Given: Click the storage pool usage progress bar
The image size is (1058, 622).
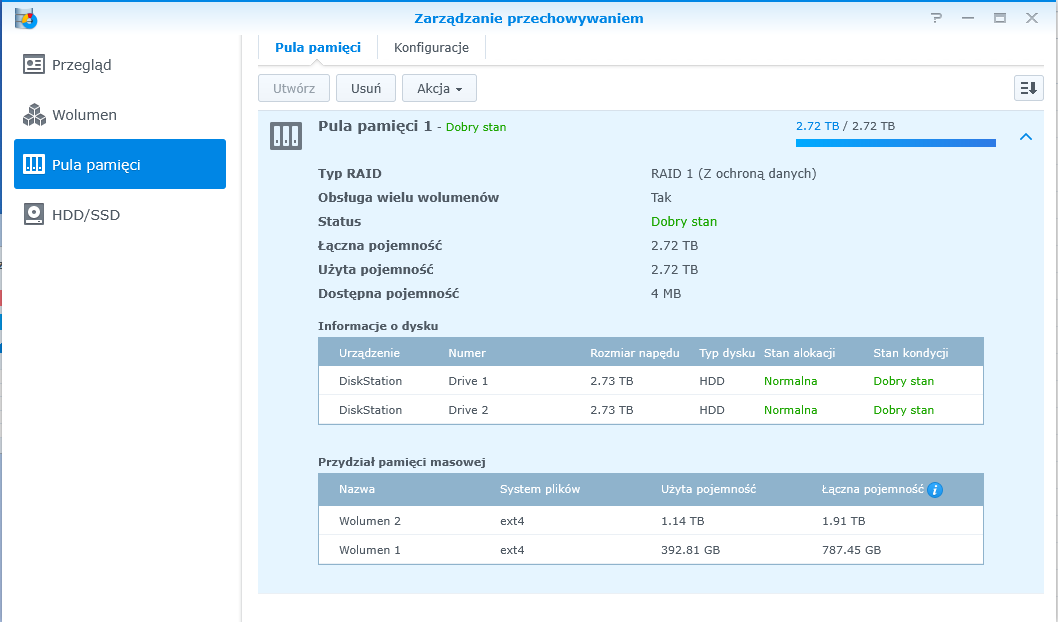Looking at the screenshot, I should [895, 143].
